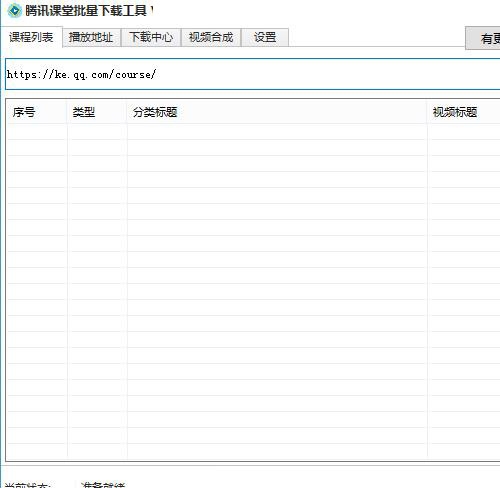Click the divider between 序号 and 类型 headers
This screenshot has height=488, width=500.
point(67,112)
